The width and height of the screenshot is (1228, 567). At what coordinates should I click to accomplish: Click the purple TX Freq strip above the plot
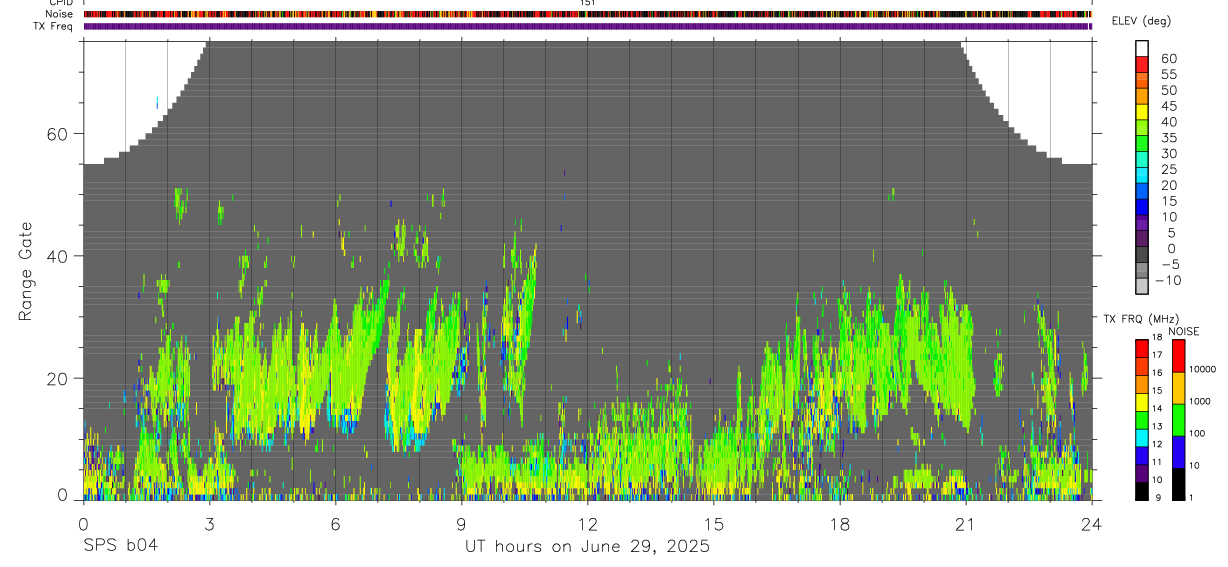pos(587,25)
